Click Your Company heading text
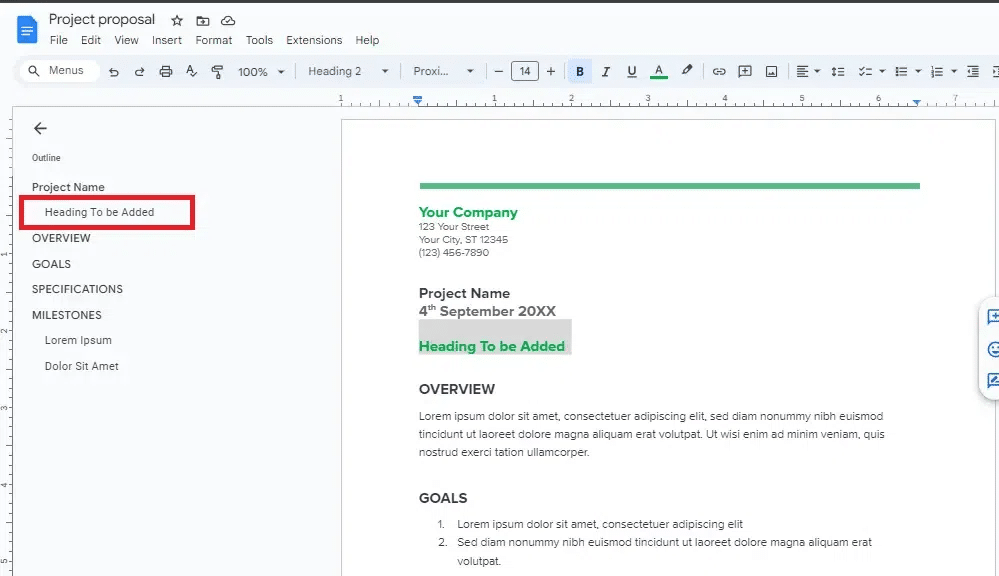This screenshot has height=576, width=999. (468, 212)
